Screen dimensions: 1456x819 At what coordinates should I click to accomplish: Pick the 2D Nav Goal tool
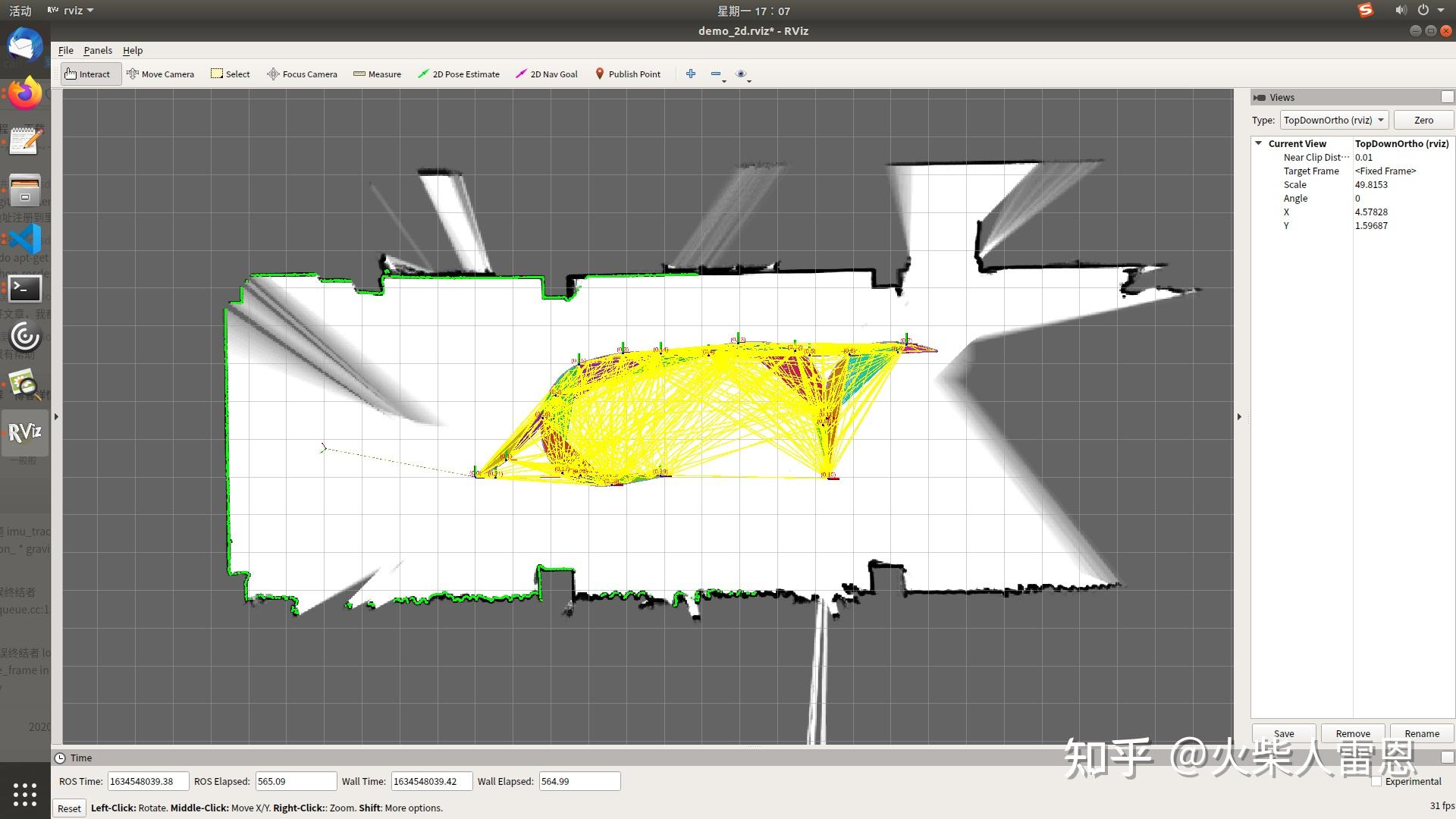point(547,74)
